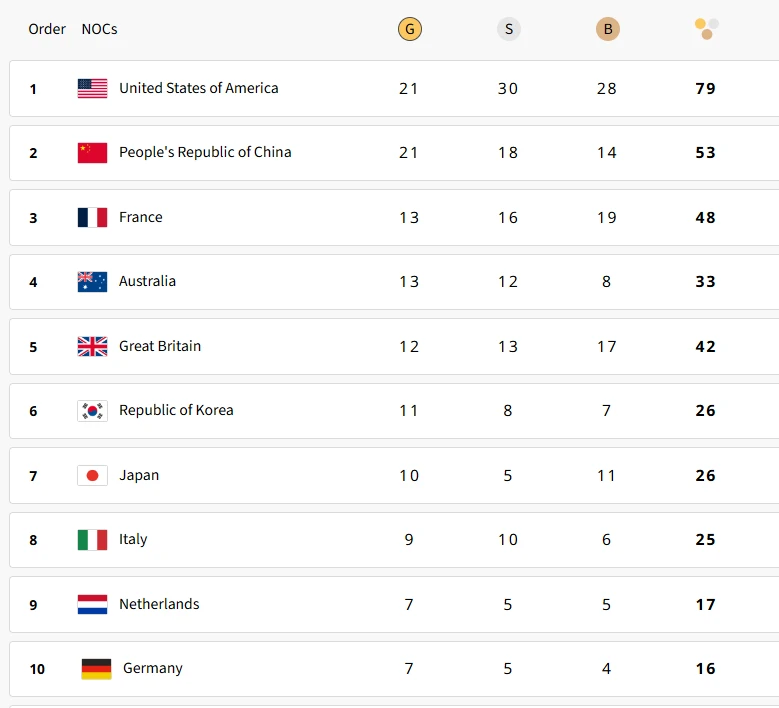
Task: Select the Great Britain row total 42
Action: (x=705, y=346)
